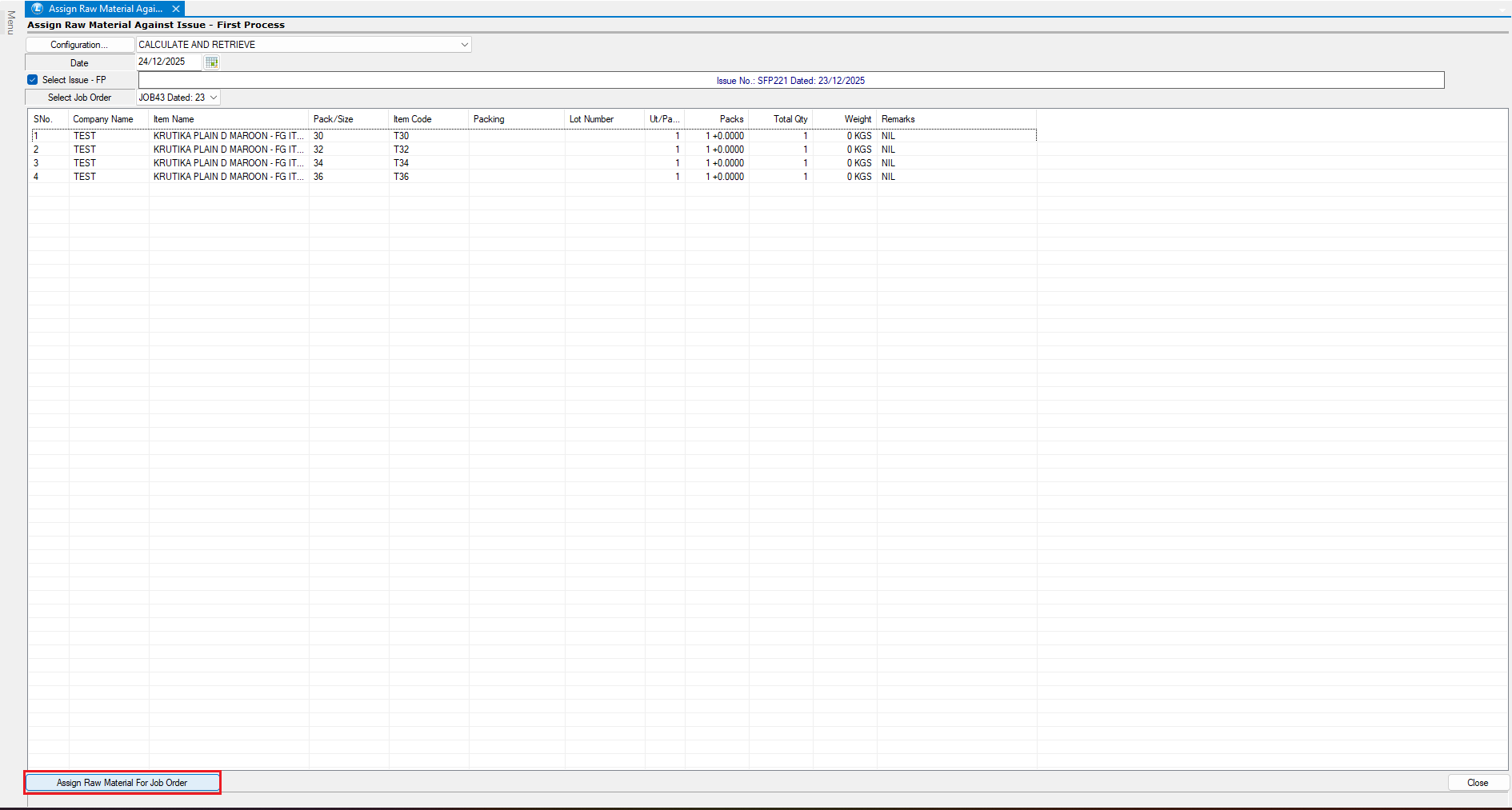Open the vertical Menu side panel
The height and width of the screenshot is (810, 1512).
(x=10, y=22)
